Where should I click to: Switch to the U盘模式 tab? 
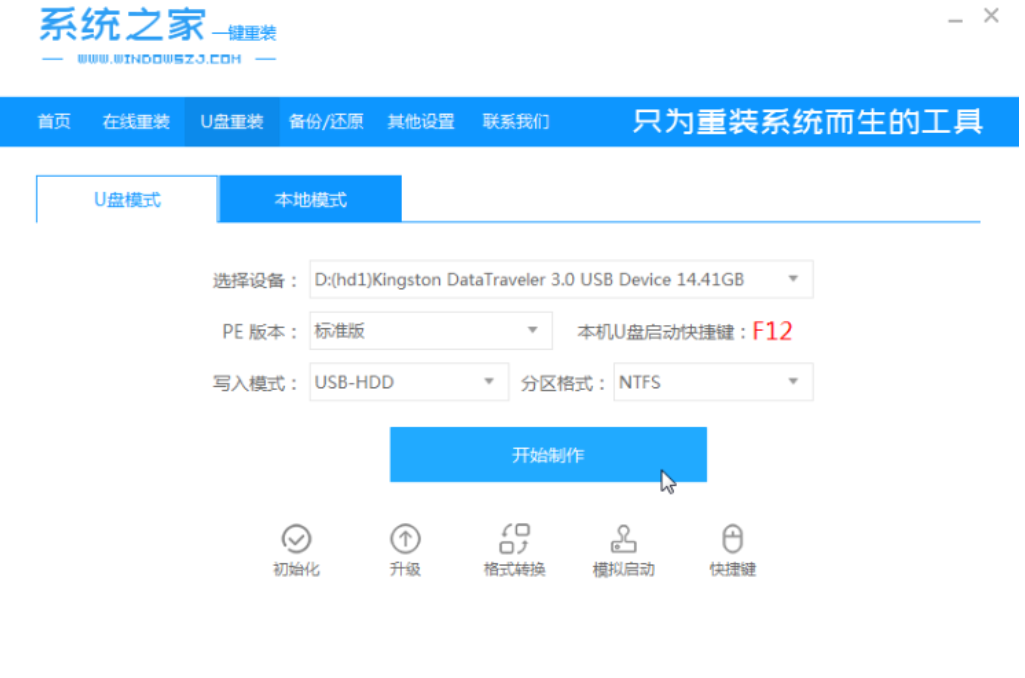pos(125,199)
